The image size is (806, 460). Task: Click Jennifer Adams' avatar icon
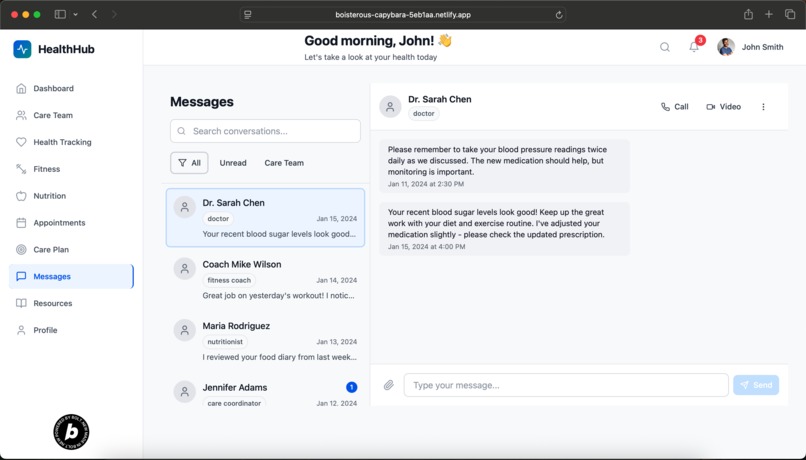pos(185,392)
